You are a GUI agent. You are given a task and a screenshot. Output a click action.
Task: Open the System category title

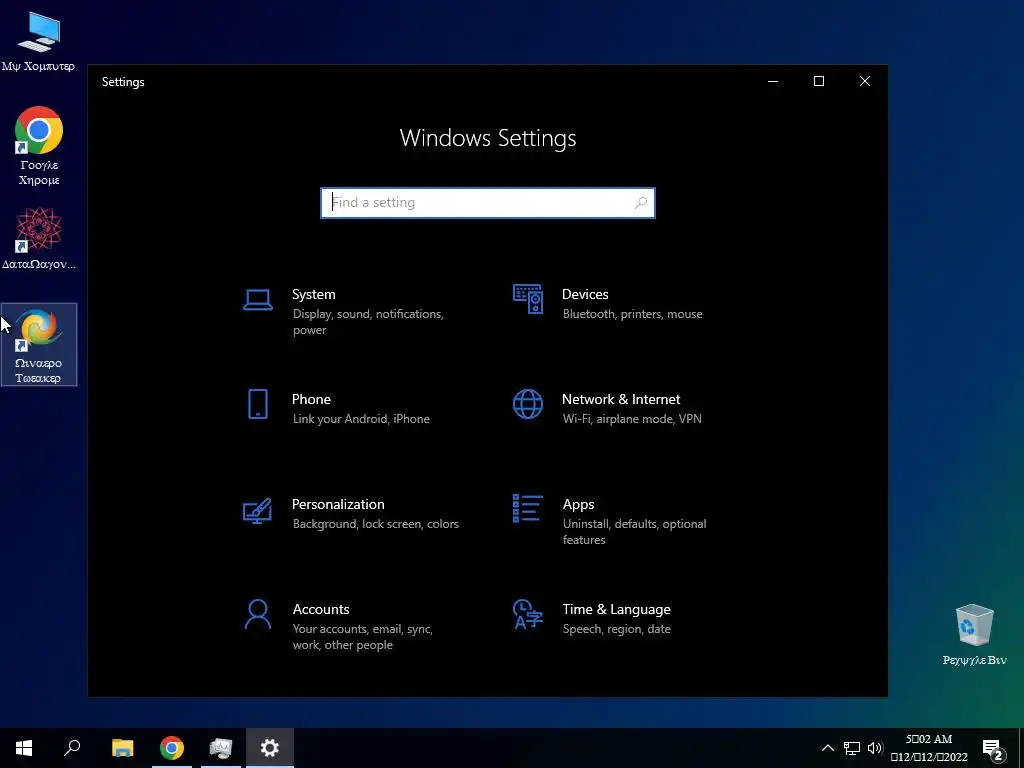point(313,295)
